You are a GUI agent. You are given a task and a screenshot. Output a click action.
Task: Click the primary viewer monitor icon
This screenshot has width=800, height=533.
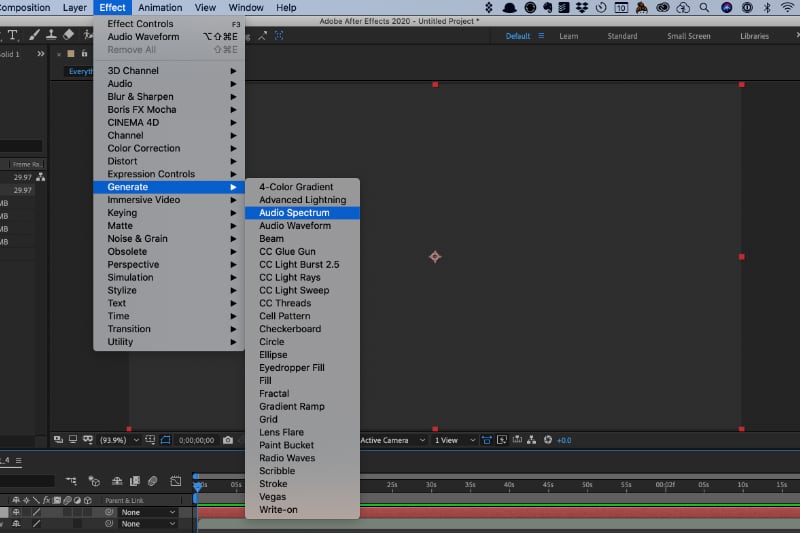(73, 440)
